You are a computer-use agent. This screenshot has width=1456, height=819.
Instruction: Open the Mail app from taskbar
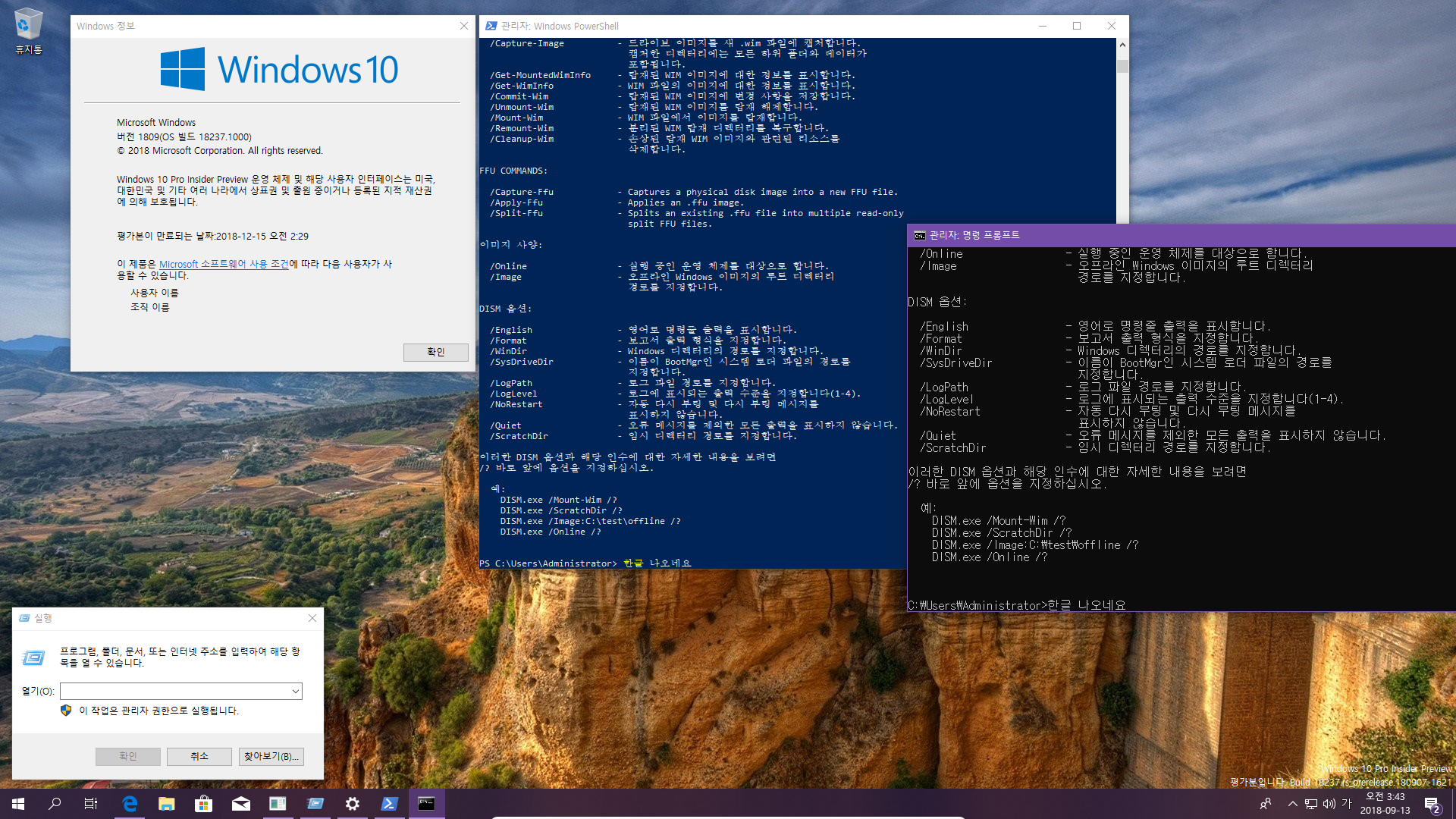click(x=240, y=804)
